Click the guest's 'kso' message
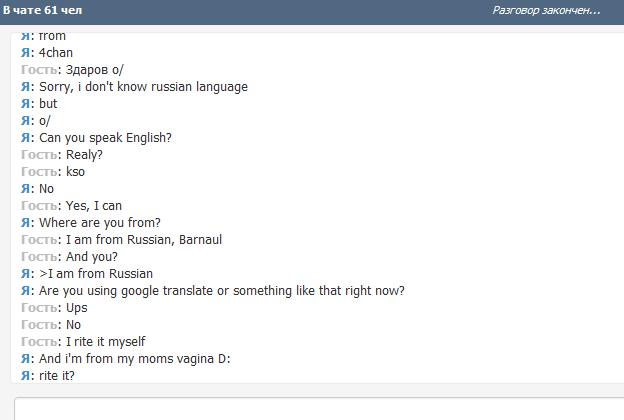Screen dimensions: 624x420 coord(75,171)
